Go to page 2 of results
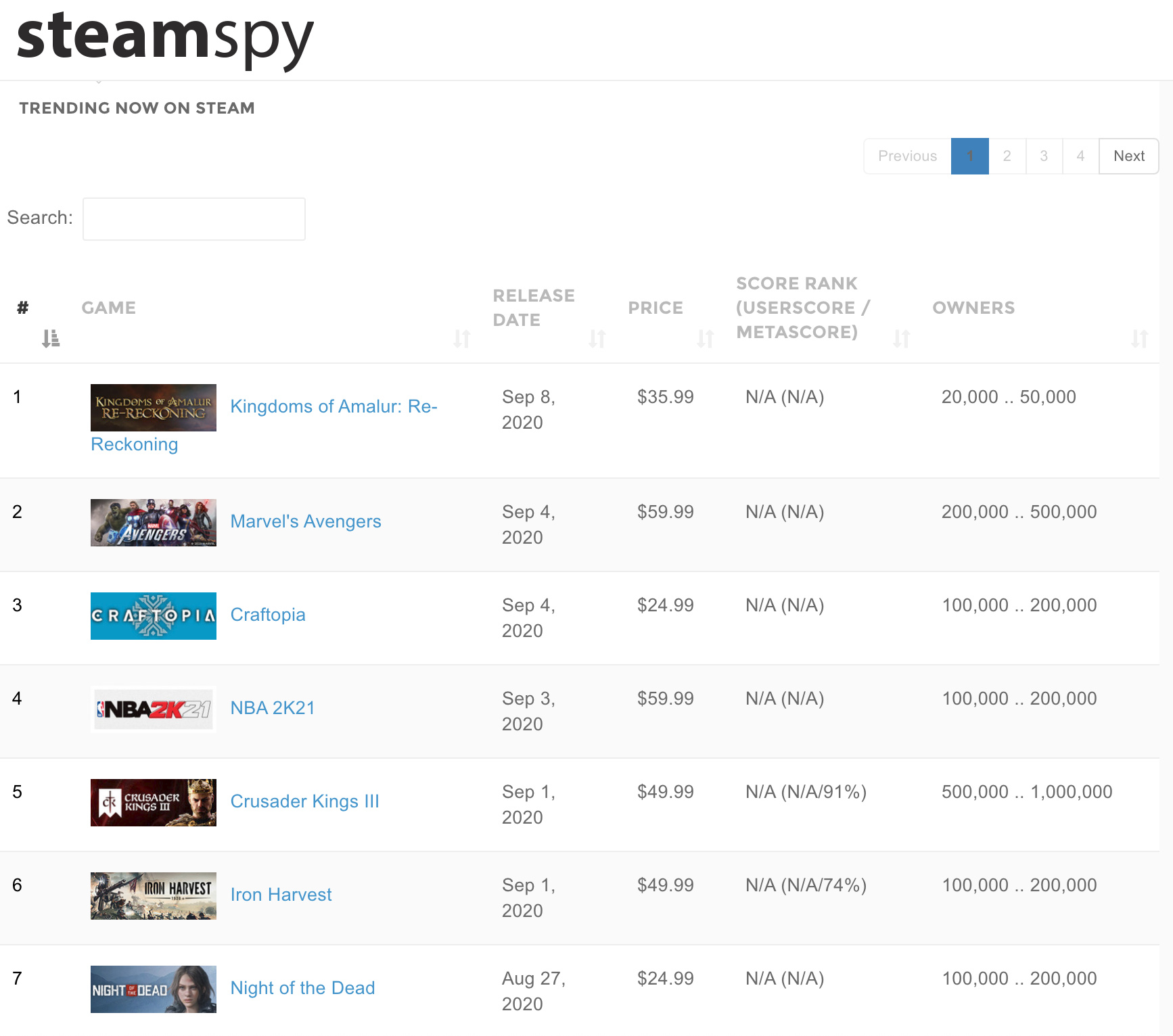 point(1007,156)
